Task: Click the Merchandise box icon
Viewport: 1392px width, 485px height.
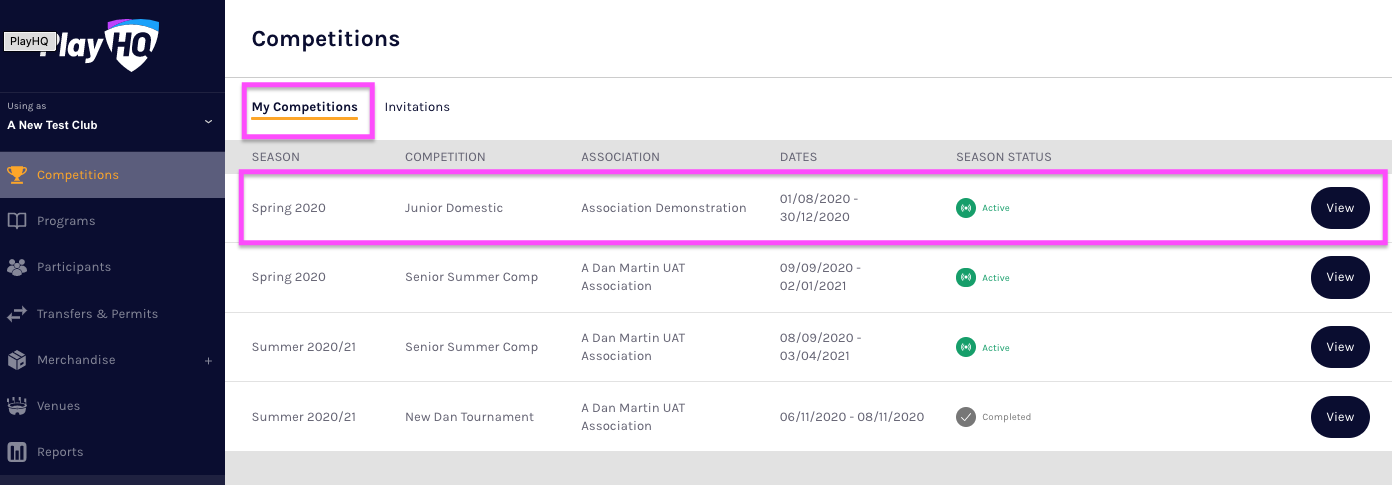Action: pos(17,360)
